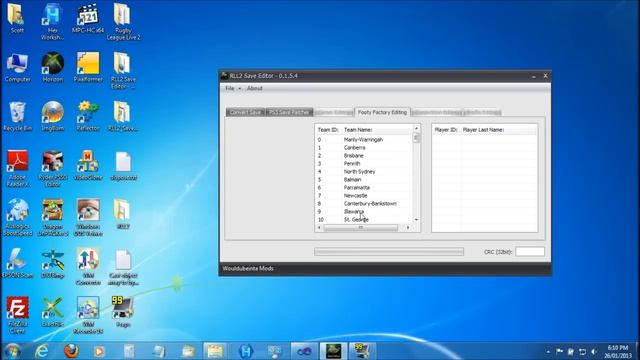Launch the VideoCloner desktop shortcut

(88, 165)
